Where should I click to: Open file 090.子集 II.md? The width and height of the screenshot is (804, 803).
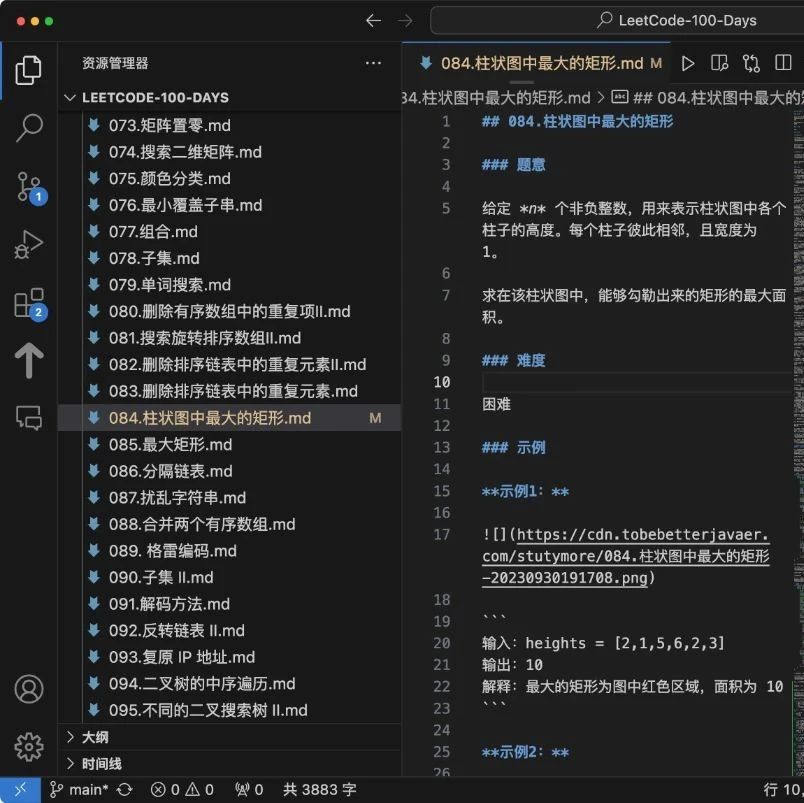click(x=230, y=577)
